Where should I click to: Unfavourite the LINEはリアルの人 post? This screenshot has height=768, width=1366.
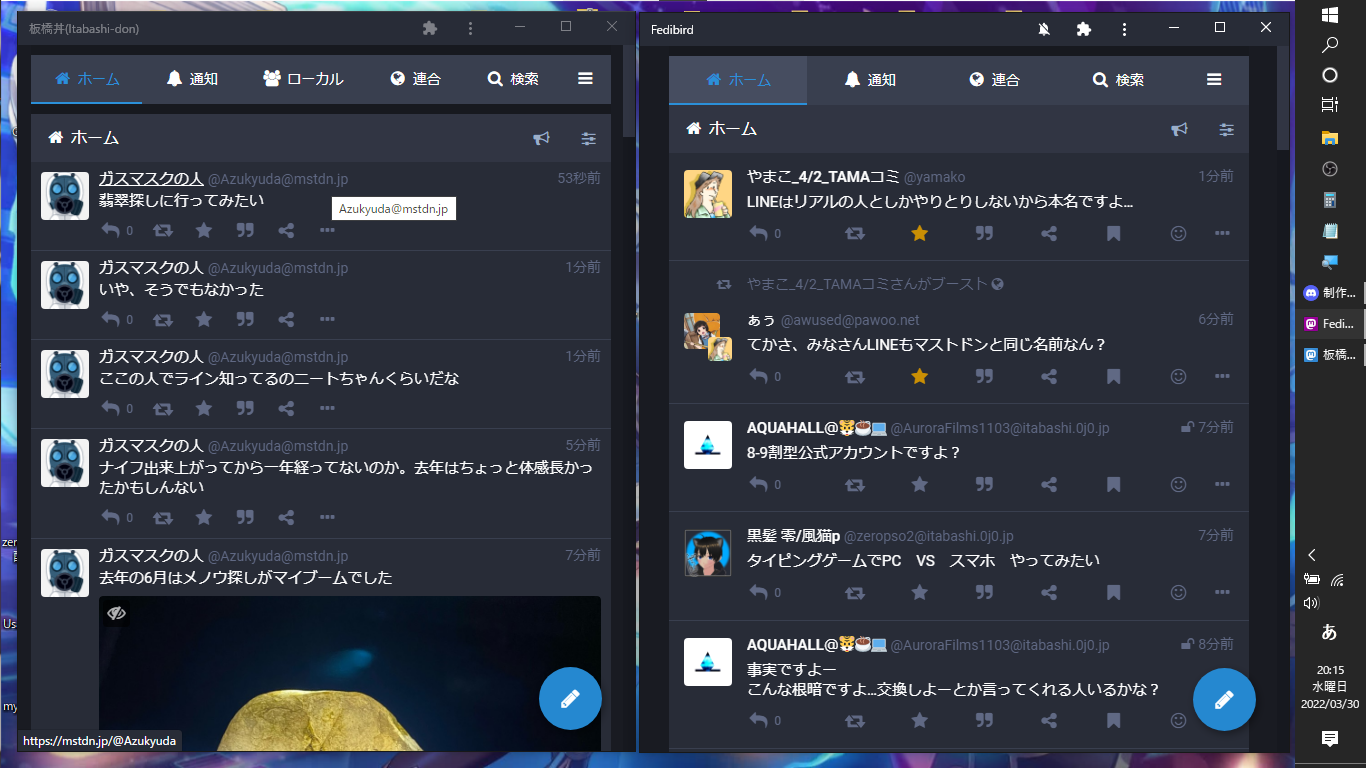point(920,233)
